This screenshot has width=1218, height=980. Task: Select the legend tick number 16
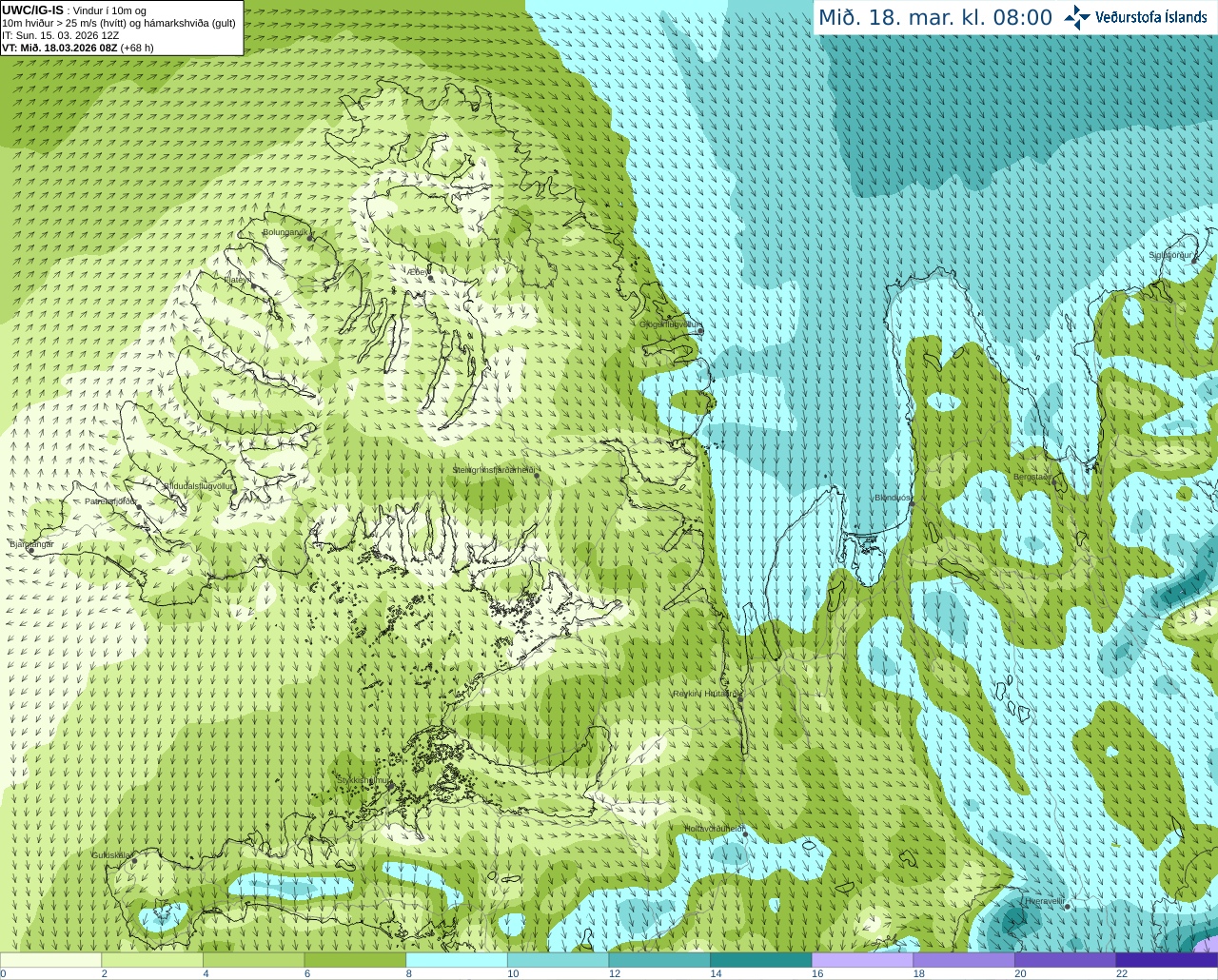[x=816, y=973]
